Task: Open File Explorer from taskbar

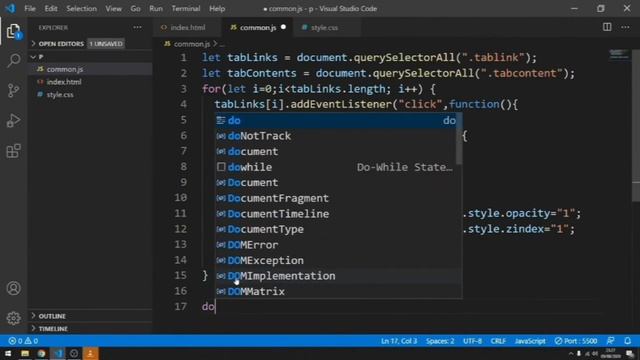Action: (x=25, y=353)
